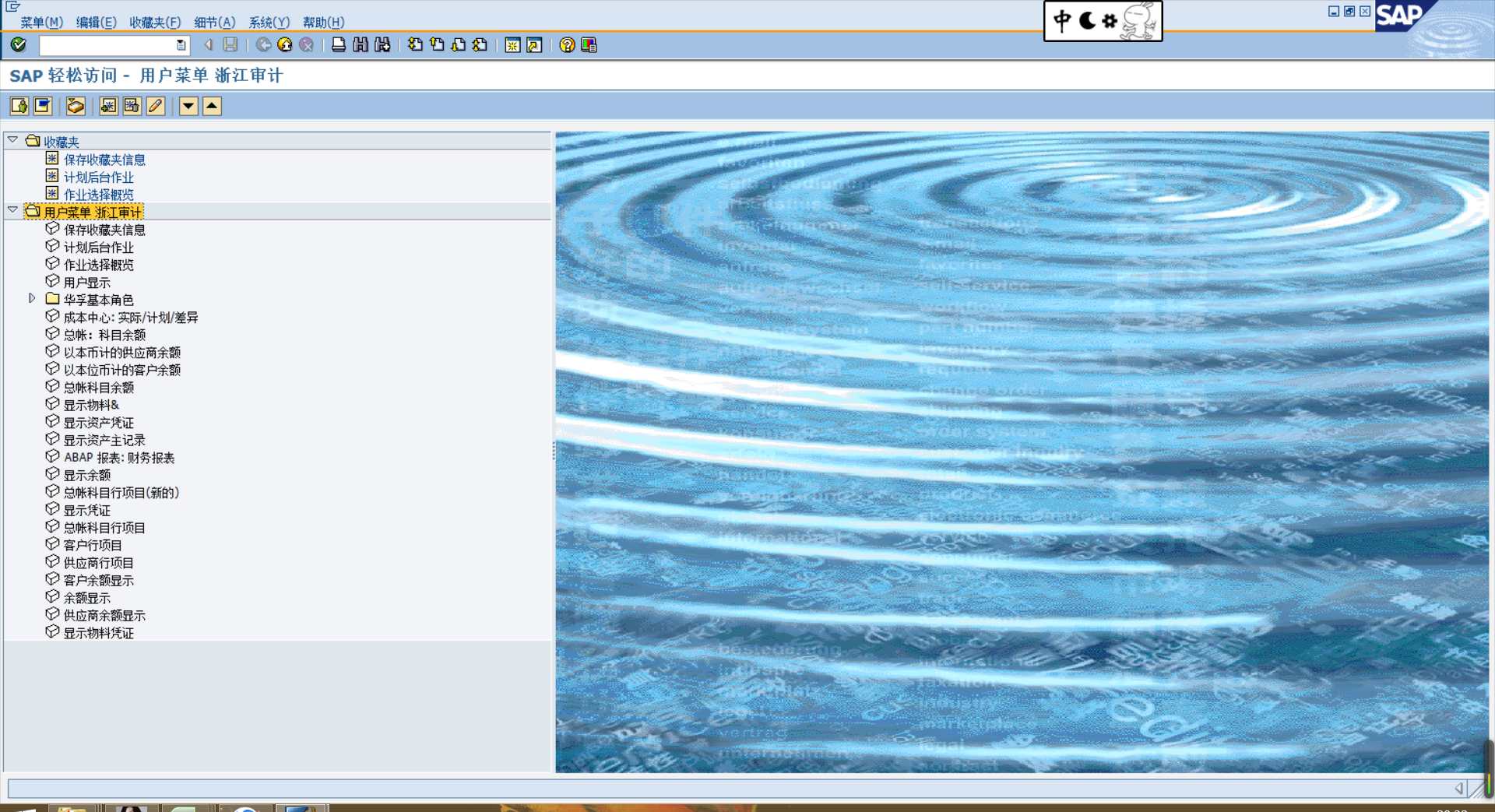Screen dimensions: 1495x812
Task: Open the 菜单(M) menu
Action: click(x=41, y=22)
